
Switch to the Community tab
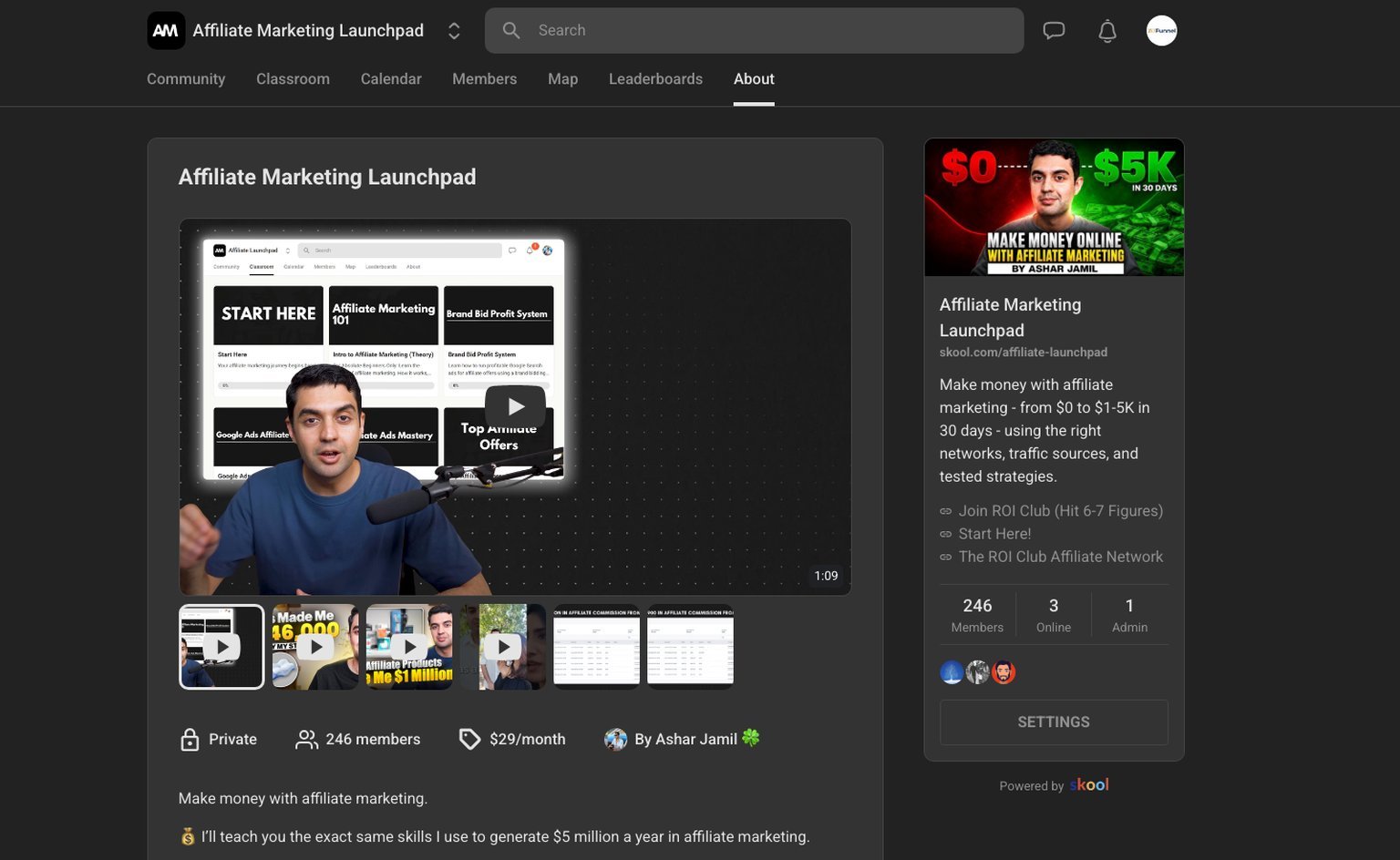[x=186, y=79]
